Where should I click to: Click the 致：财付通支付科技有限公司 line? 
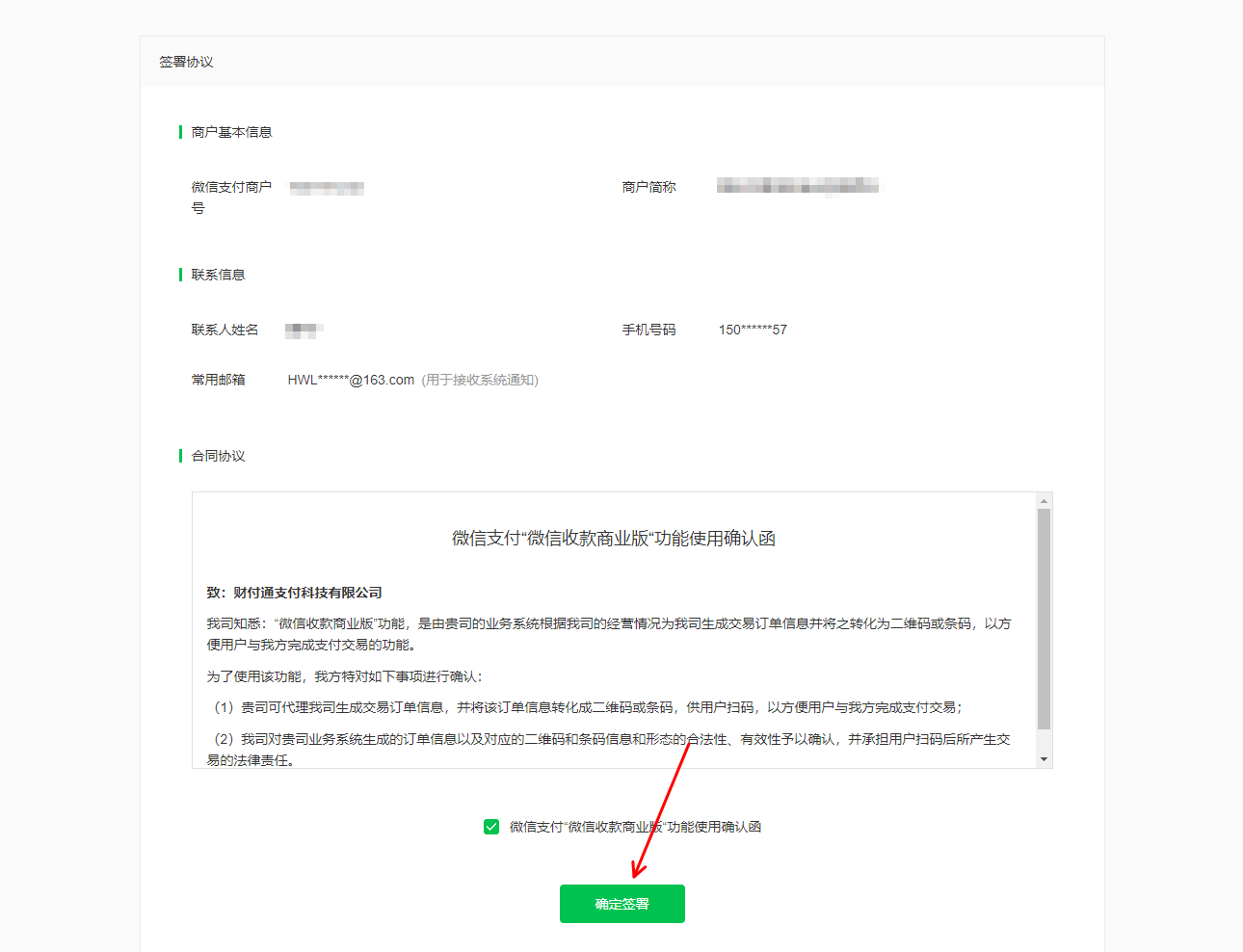(x=294, y=593)
